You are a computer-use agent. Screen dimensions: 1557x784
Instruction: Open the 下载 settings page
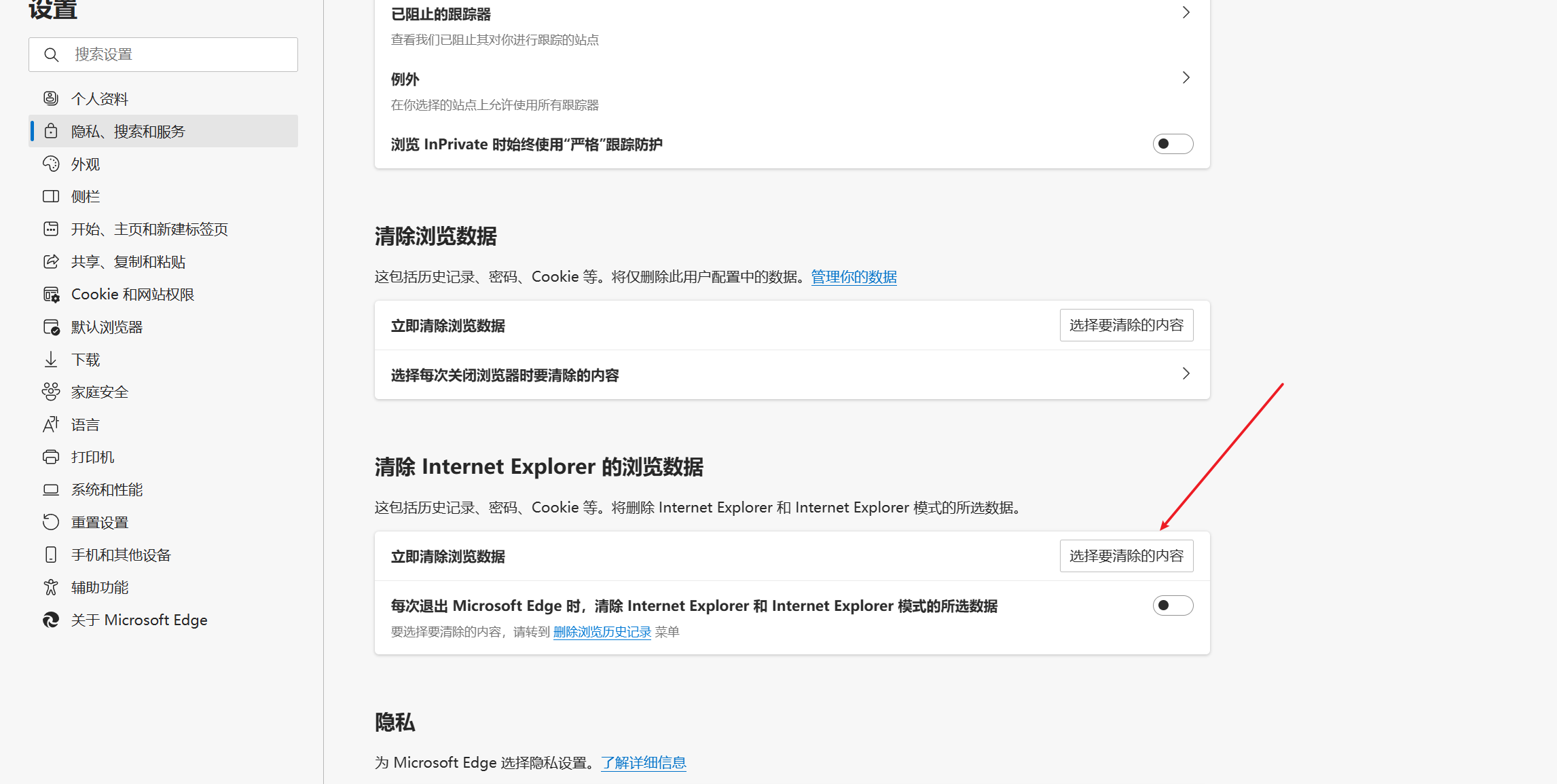(85, 359)
